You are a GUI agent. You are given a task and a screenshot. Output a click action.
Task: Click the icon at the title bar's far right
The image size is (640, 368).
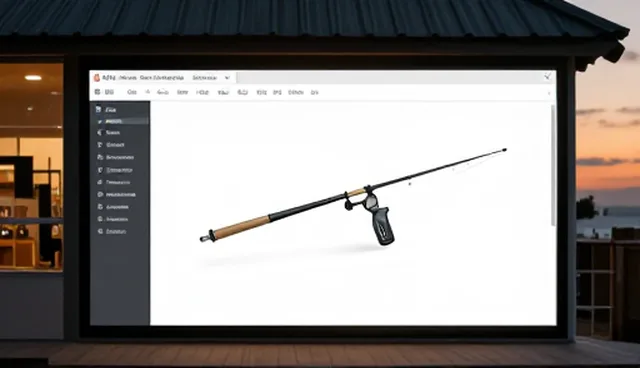tap(547, 77)
